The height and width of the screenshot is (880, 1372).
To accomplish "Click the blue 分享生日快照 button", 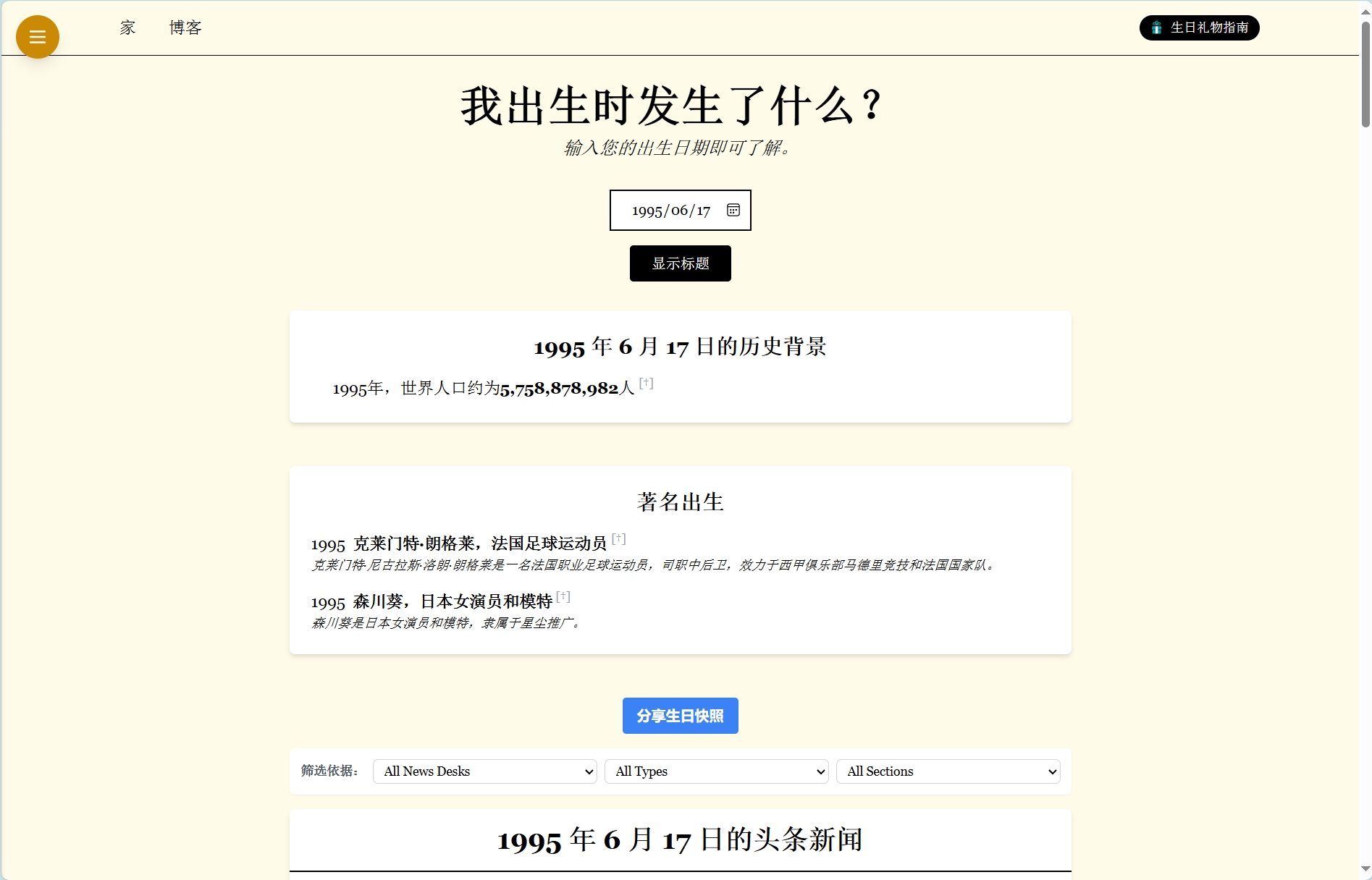I will pyautogui.click(x=680, y=716).
